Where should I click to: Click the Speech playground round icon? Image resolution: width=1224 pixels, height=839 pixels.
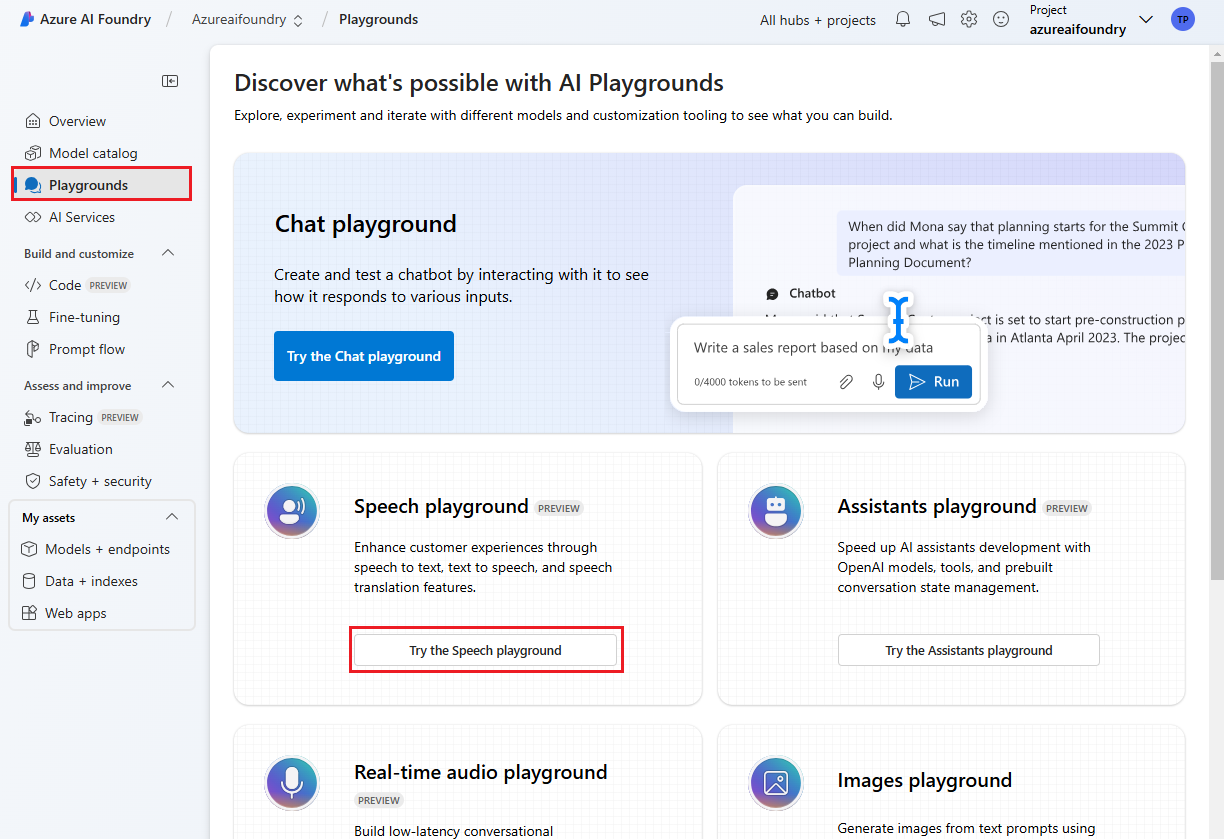click(292, 511)
